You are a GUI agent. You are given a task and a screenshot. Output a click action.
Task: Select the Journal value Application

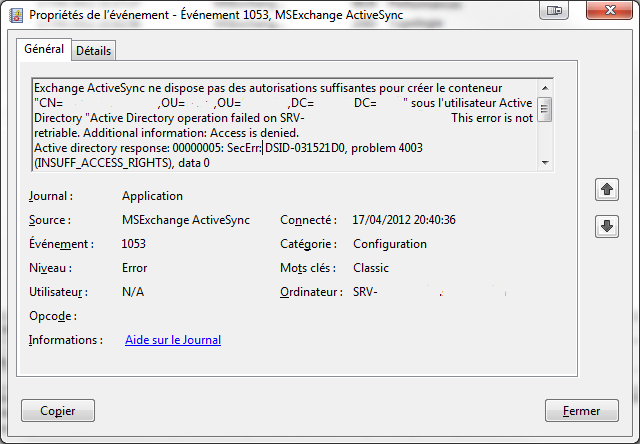point(152,196)
